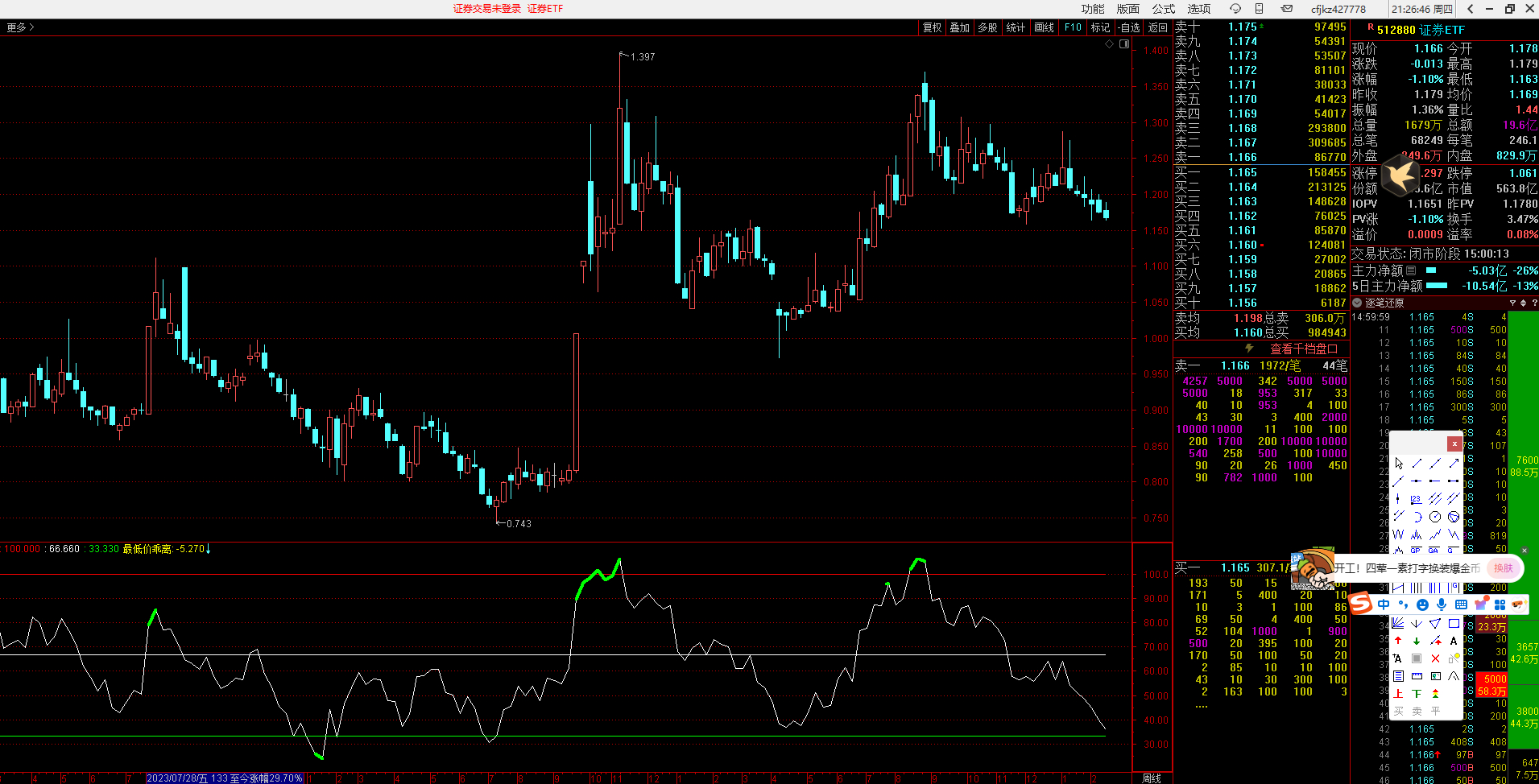Toggle the chart panel layout square icon

[1124, 43]
